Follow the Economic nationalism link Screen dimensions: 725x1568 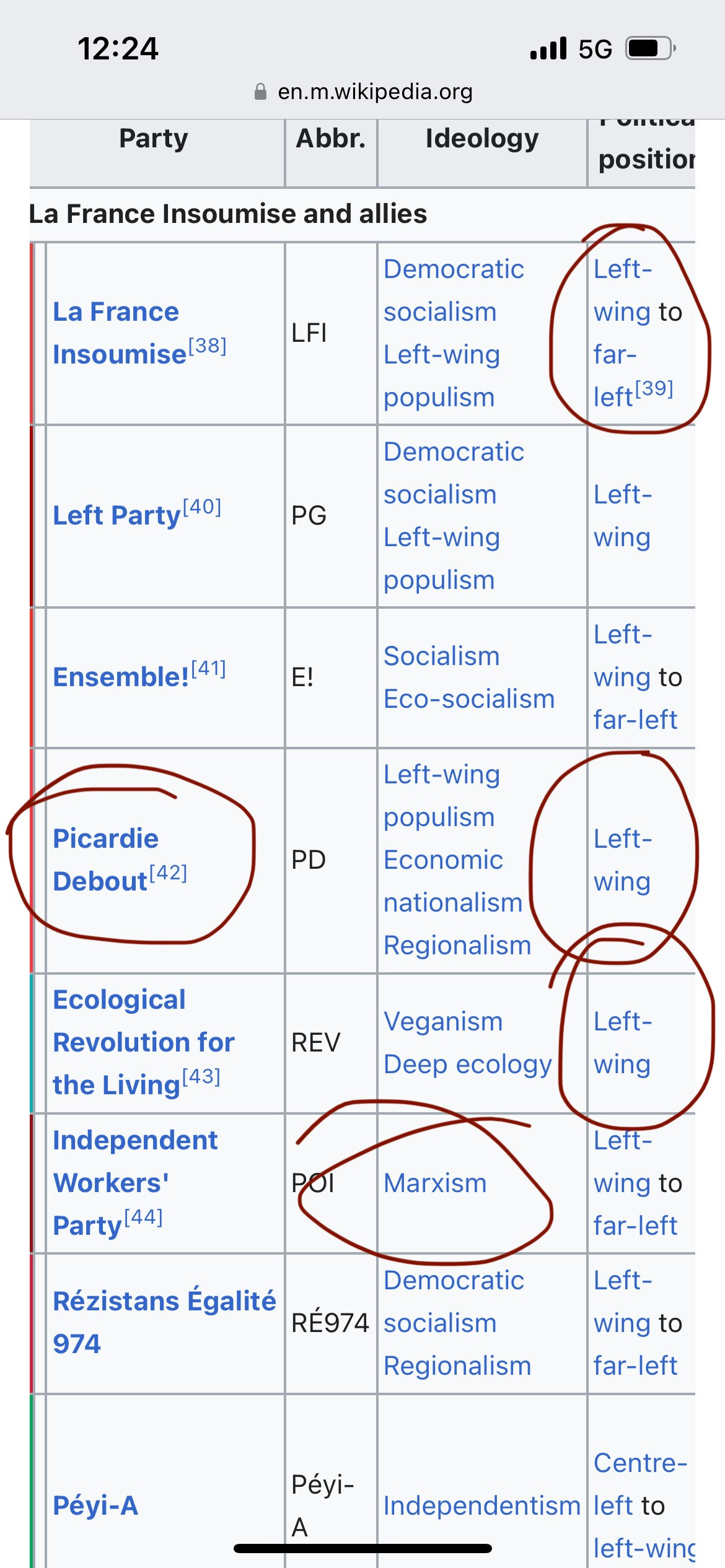[x=453, y=881]
